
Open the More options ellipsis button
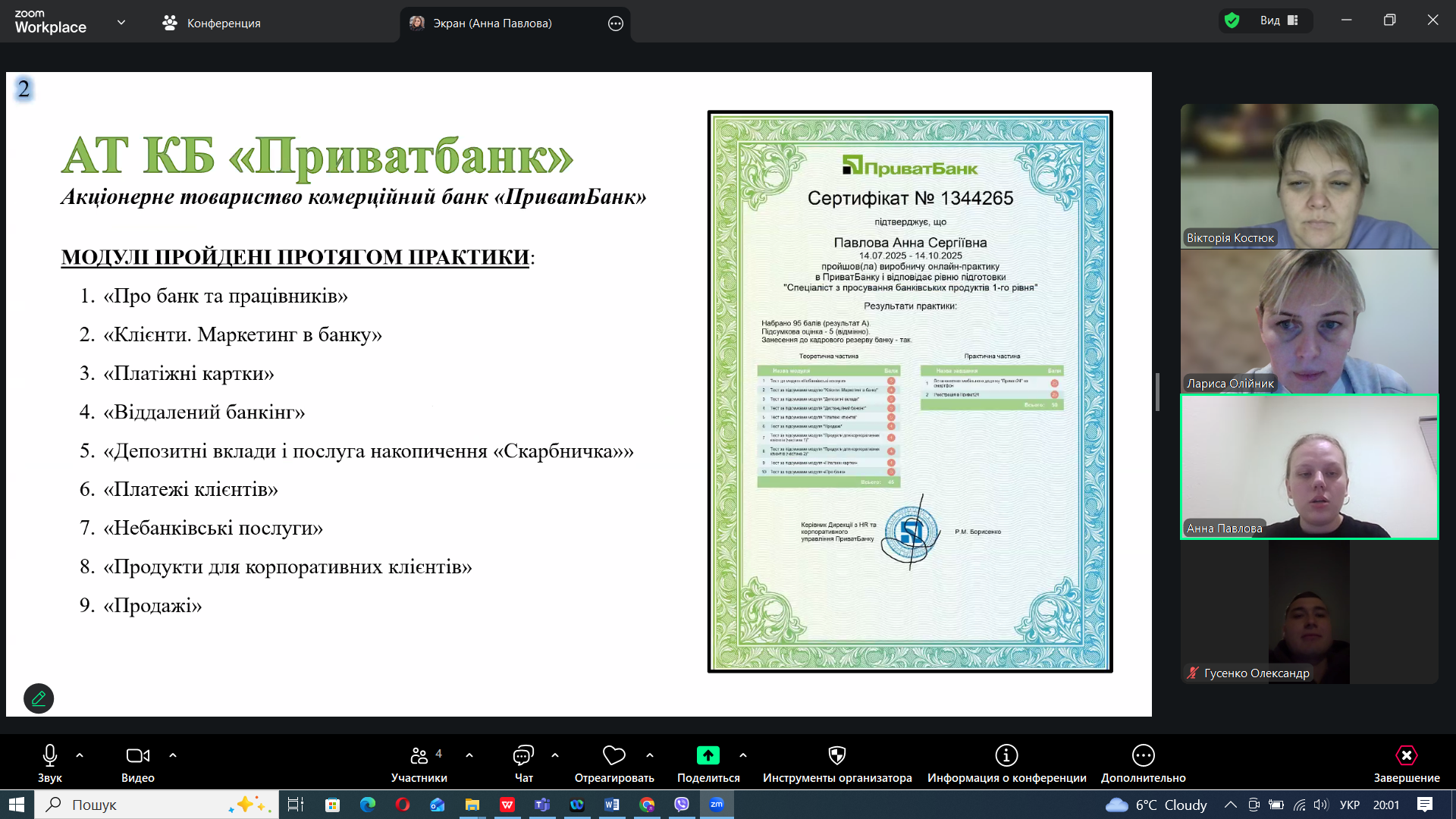pyautogui.click(x=1143, y=756)
